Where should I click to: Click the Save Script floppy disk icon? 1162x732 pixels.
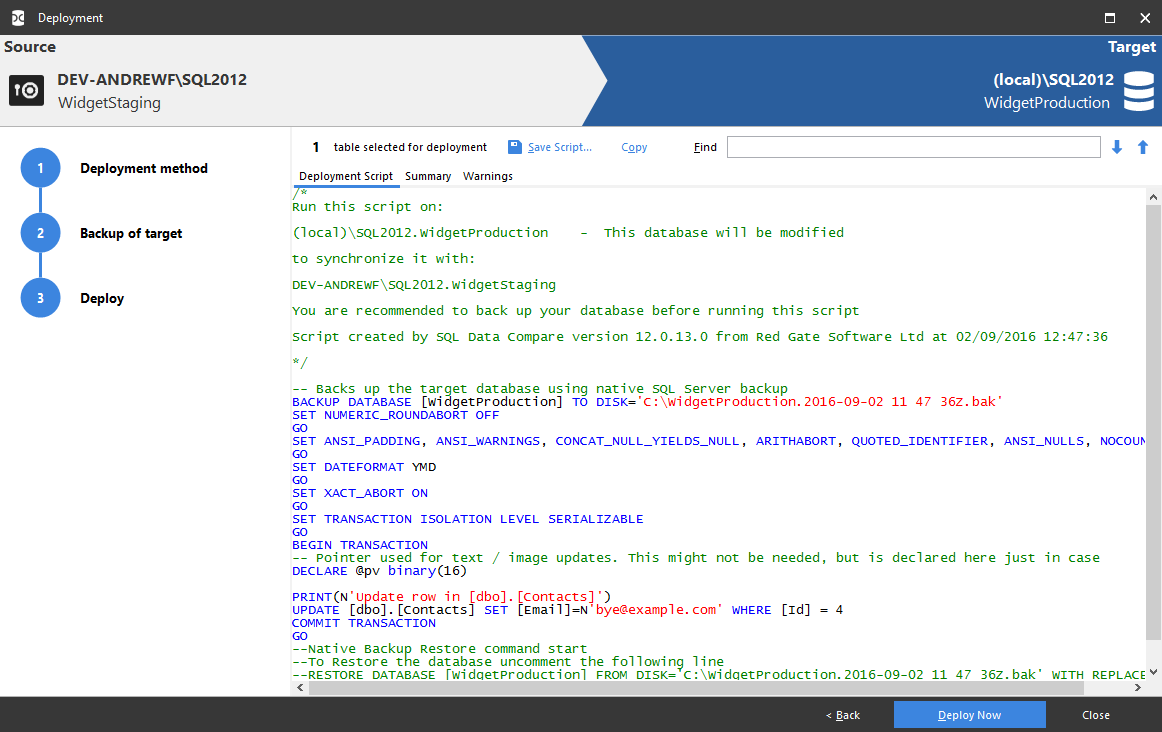(514, 147)
